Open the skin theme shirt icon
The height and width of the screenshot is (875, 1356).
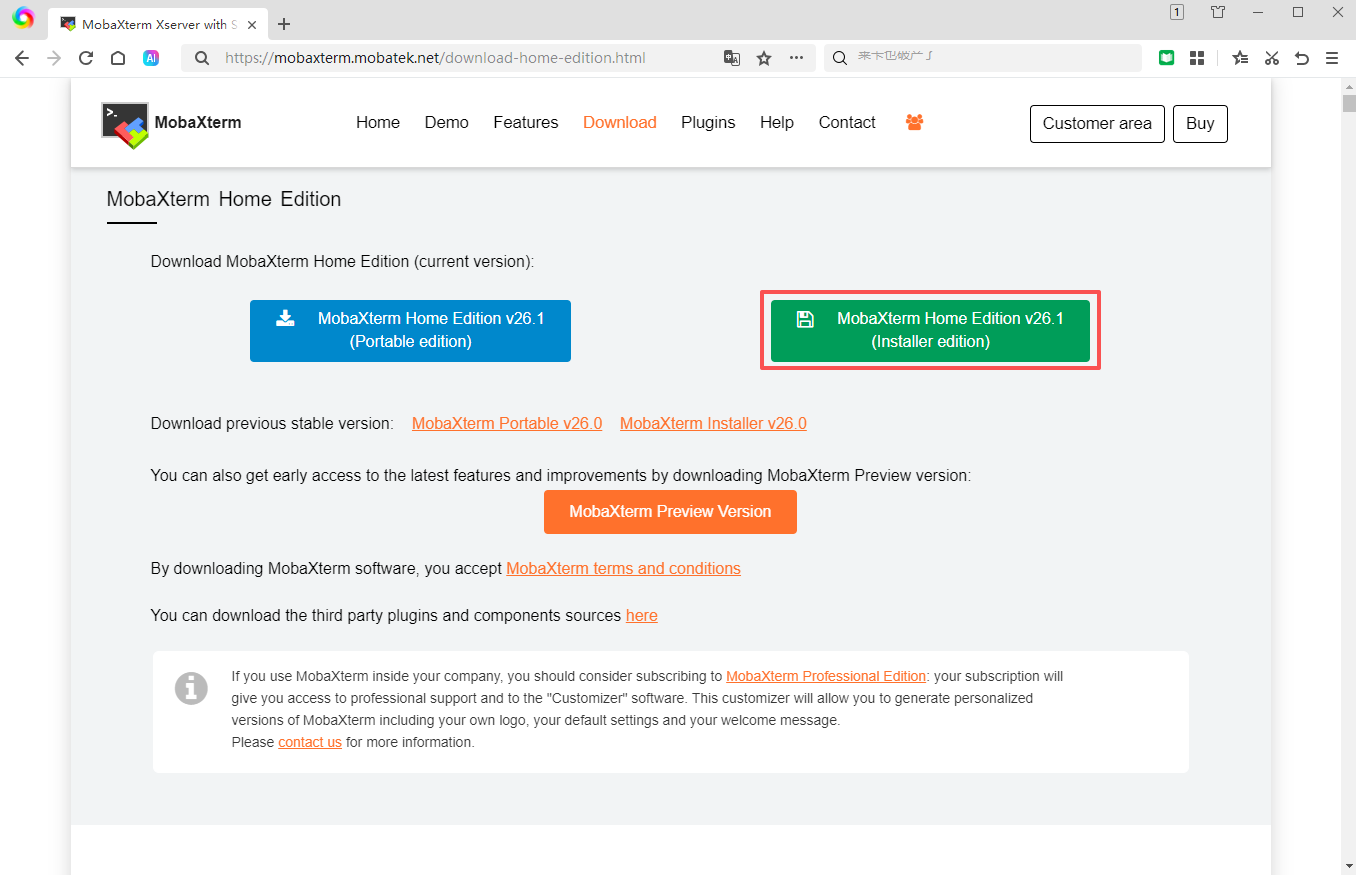1218,12
